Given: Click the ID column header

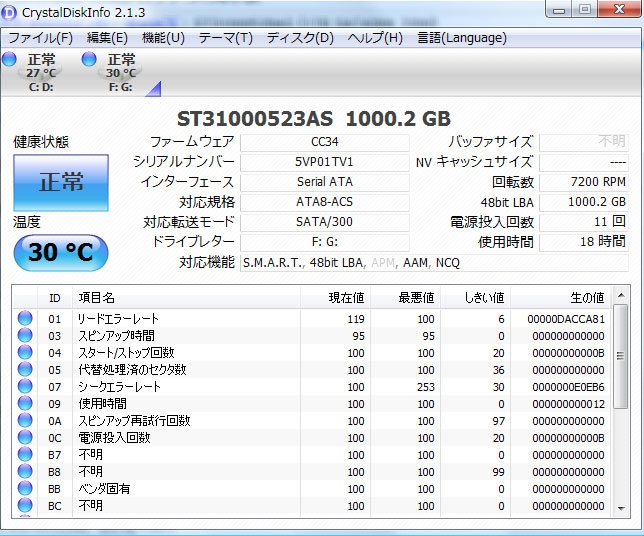Looking at the screenshot, I should click(x=55, y=298).
